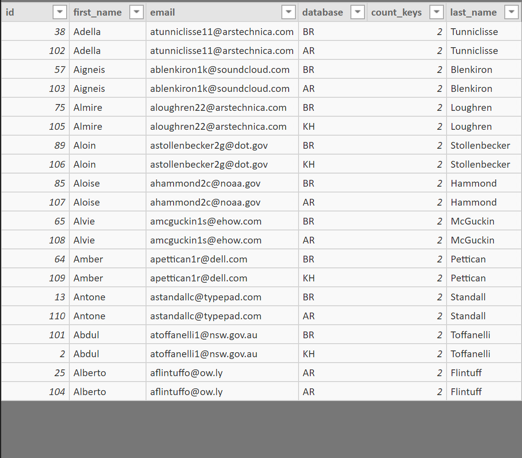Click id cell 110
Screen dimensions: 522x458
(x=35, y=316)
